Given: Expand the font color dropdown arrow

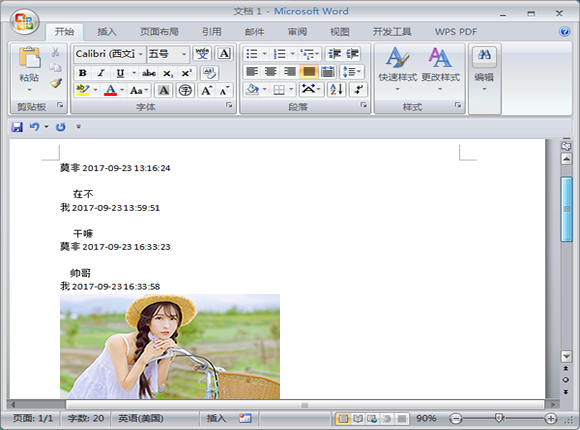Looking at the screenshot, I should pos(122,90).
